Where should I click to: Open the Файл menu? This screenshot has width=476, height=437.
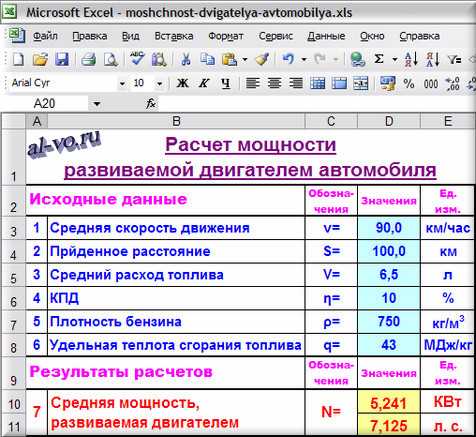pyautogui.click(x=45, y=36)
